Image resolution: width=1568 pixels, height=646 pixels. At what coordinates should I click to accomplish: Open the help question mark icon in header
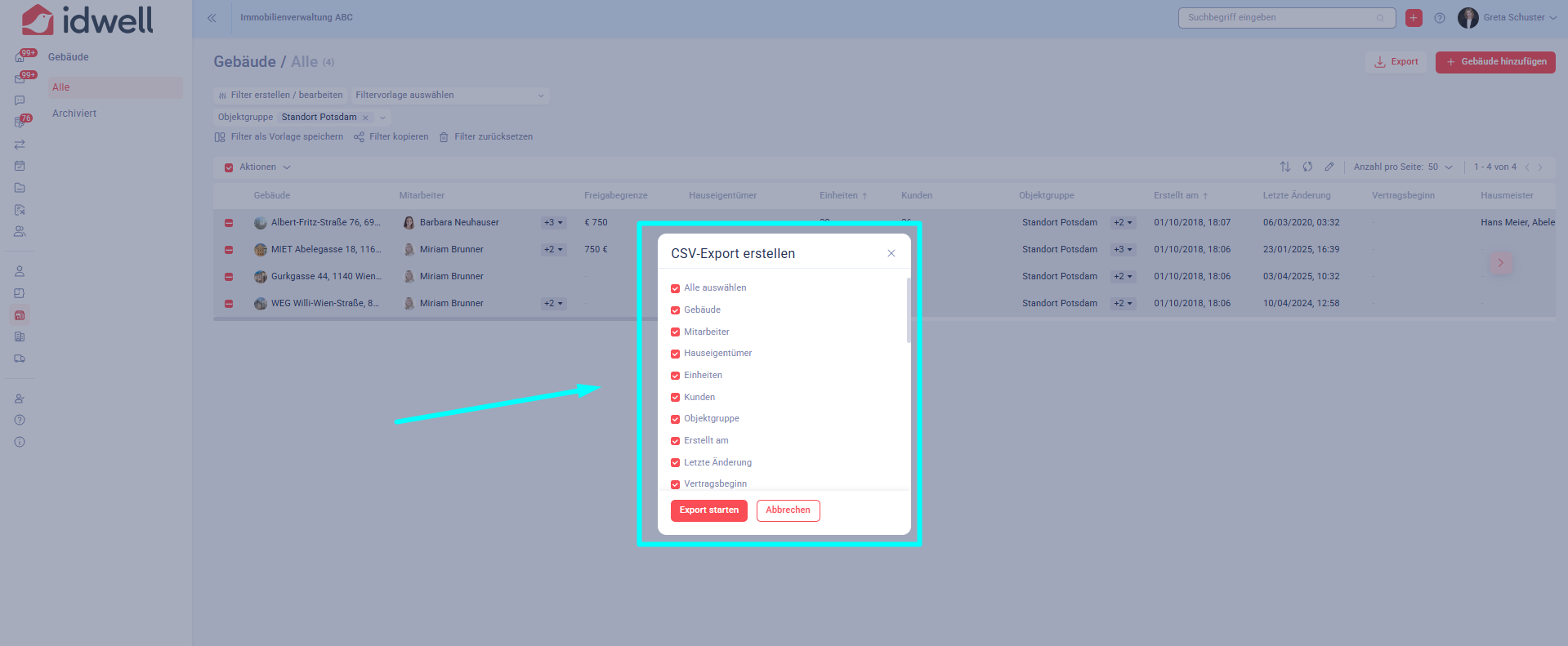point(1440,18)
